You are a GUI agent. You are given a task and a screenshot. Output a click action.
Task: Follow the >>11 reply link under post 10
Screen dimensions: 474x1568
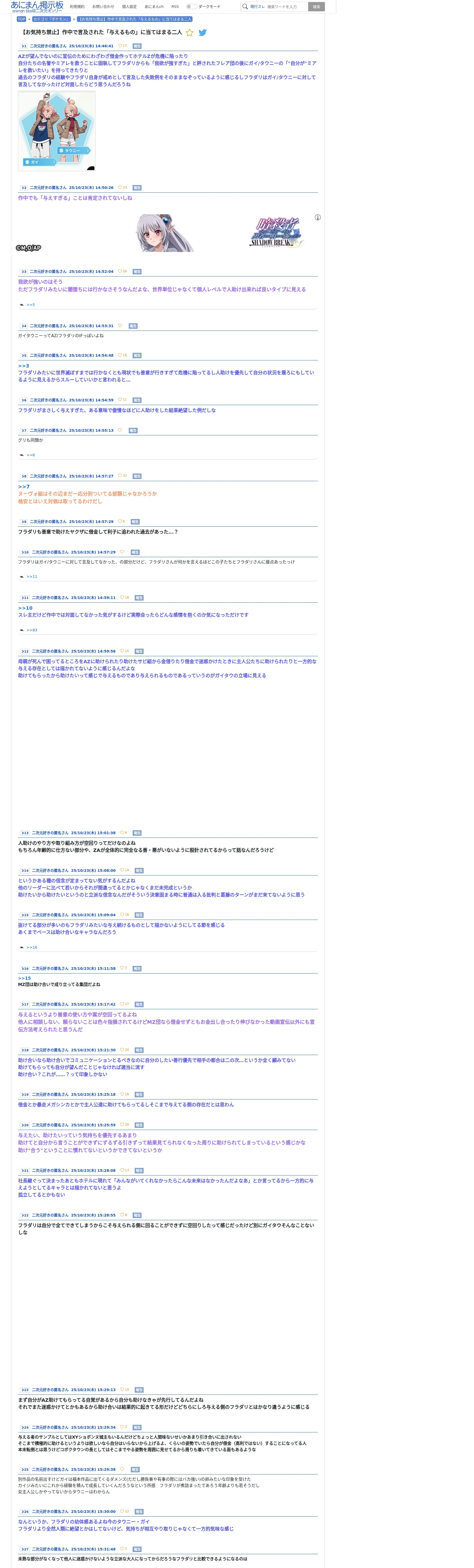pyautogui.click(x=32, y=577)
